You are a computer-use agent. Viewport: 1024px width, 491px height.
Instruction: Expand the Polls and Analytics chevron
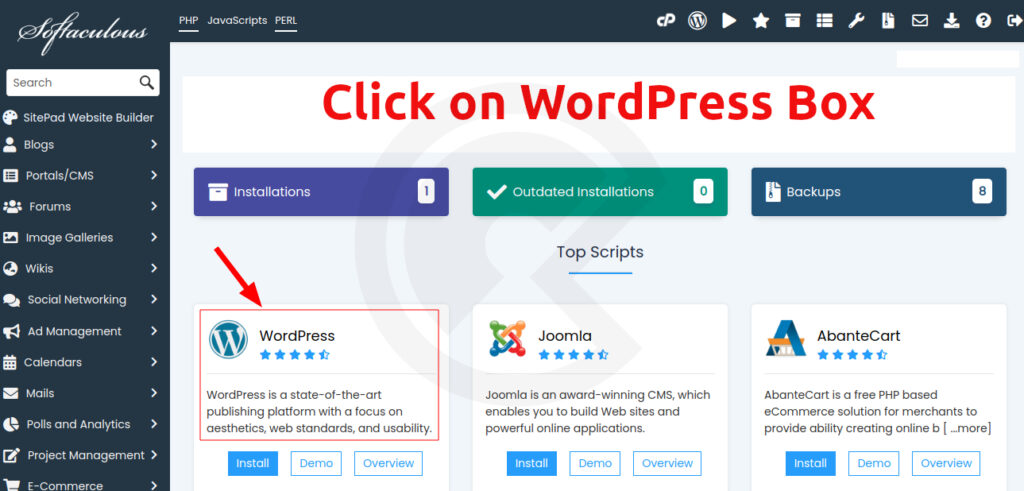pos(154,424)
